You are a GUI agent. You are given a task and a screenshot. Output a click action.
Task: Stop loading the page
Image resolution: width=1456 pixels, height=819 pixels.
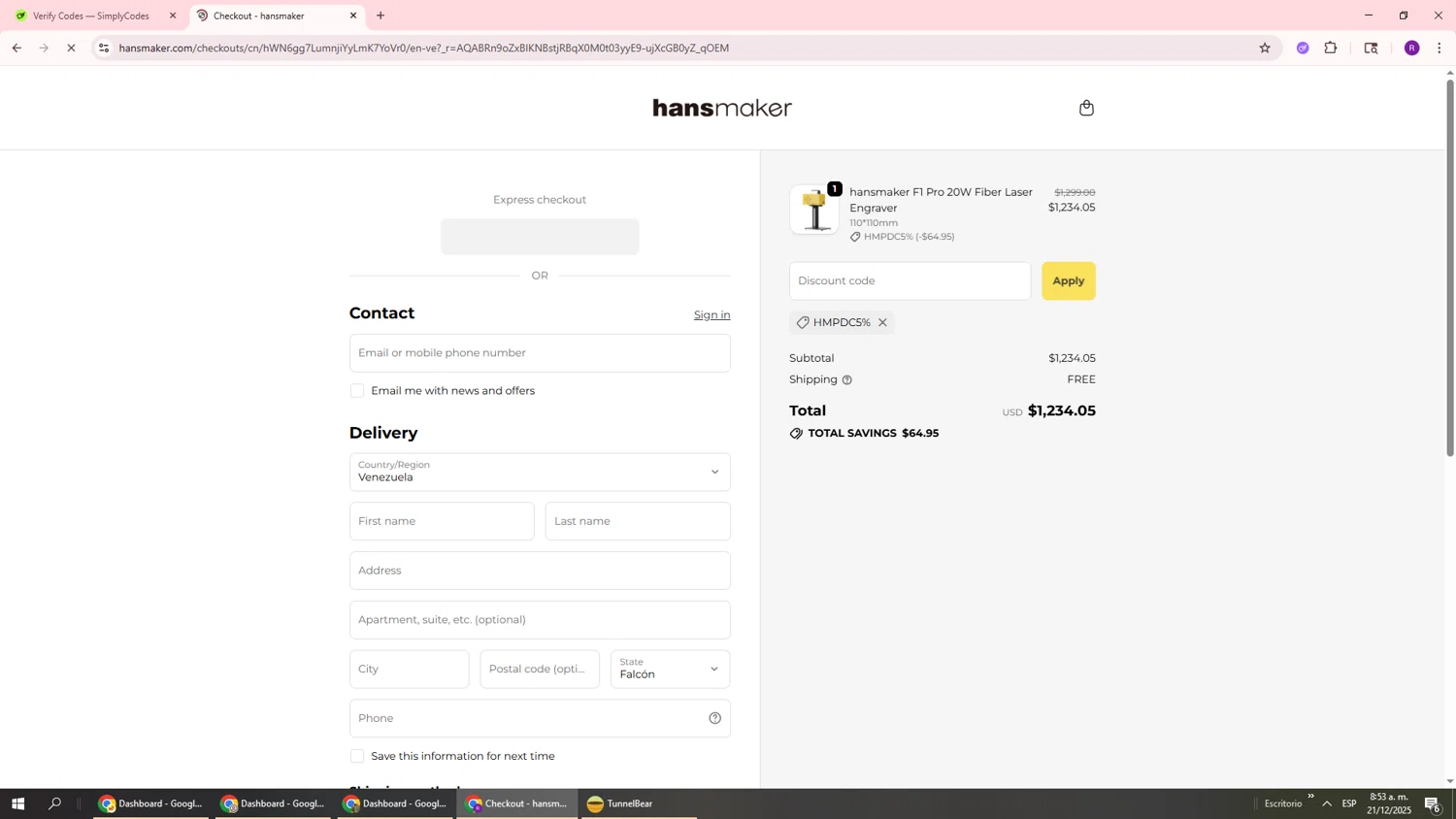[x=71, y=48]
